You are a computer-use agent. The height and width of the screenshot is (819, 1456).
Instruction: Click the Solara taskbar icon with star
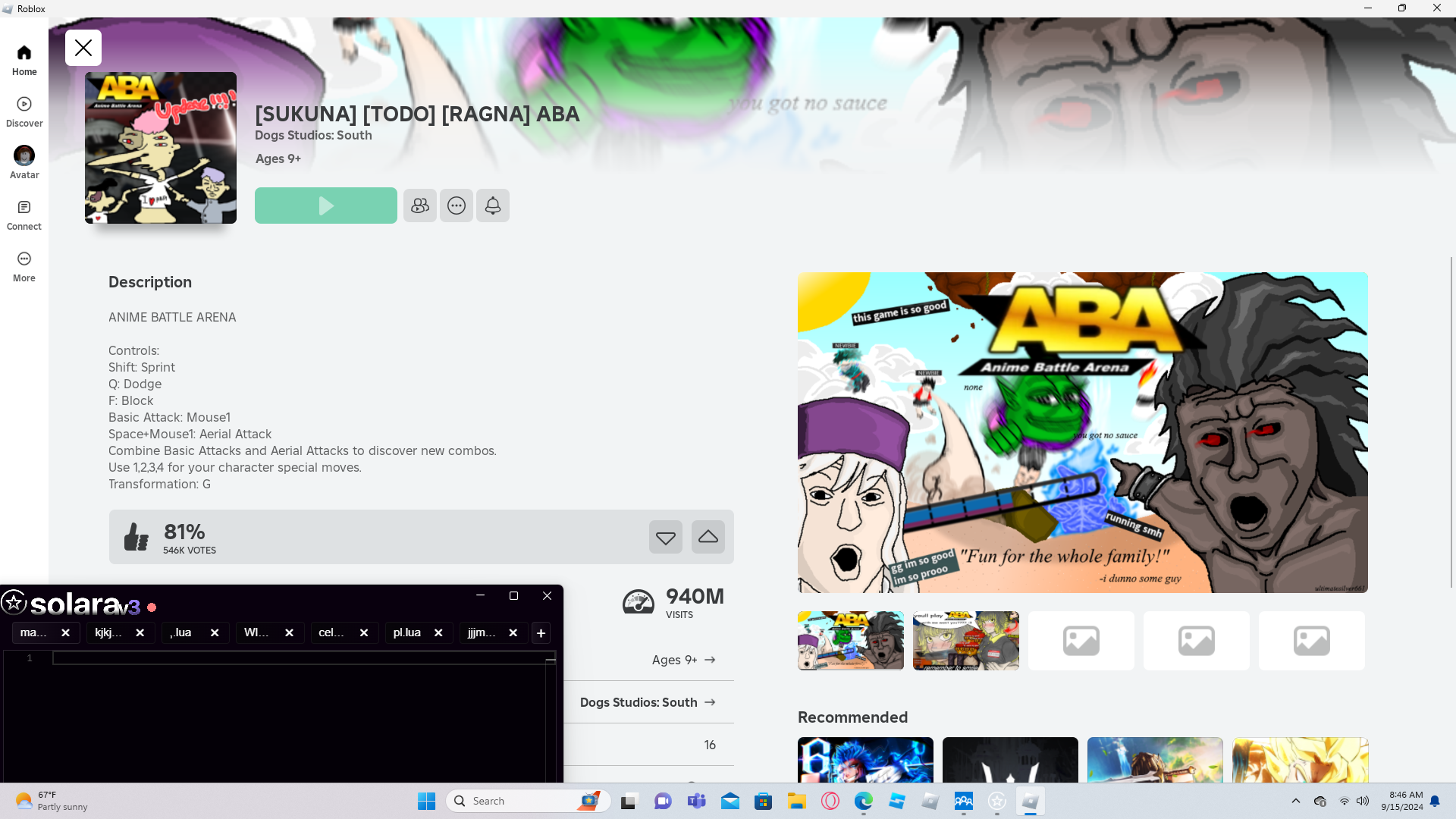point(997,801)
